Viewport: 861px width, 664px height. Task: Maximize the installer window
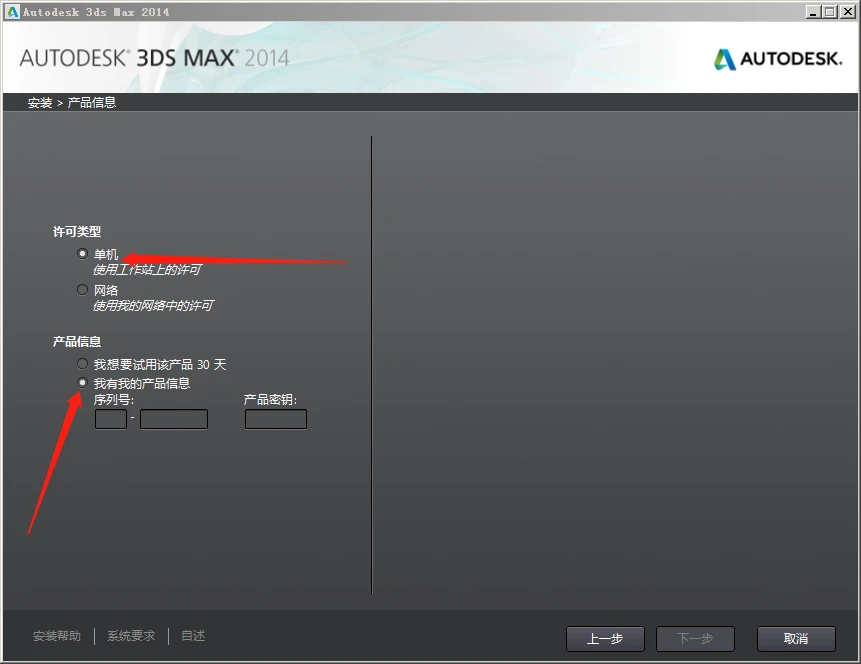pyautogui.click(x=830, y=12)
